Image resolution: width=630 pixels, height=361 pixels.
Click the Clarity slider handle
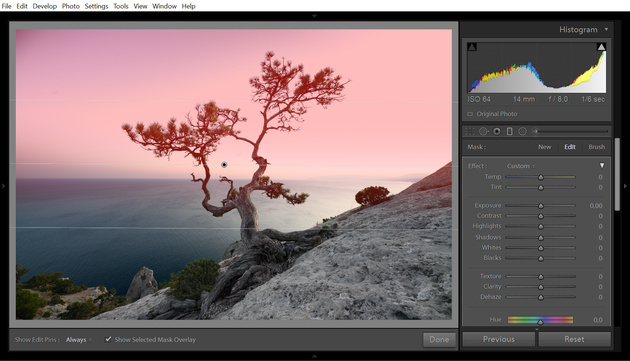[541, 287]
